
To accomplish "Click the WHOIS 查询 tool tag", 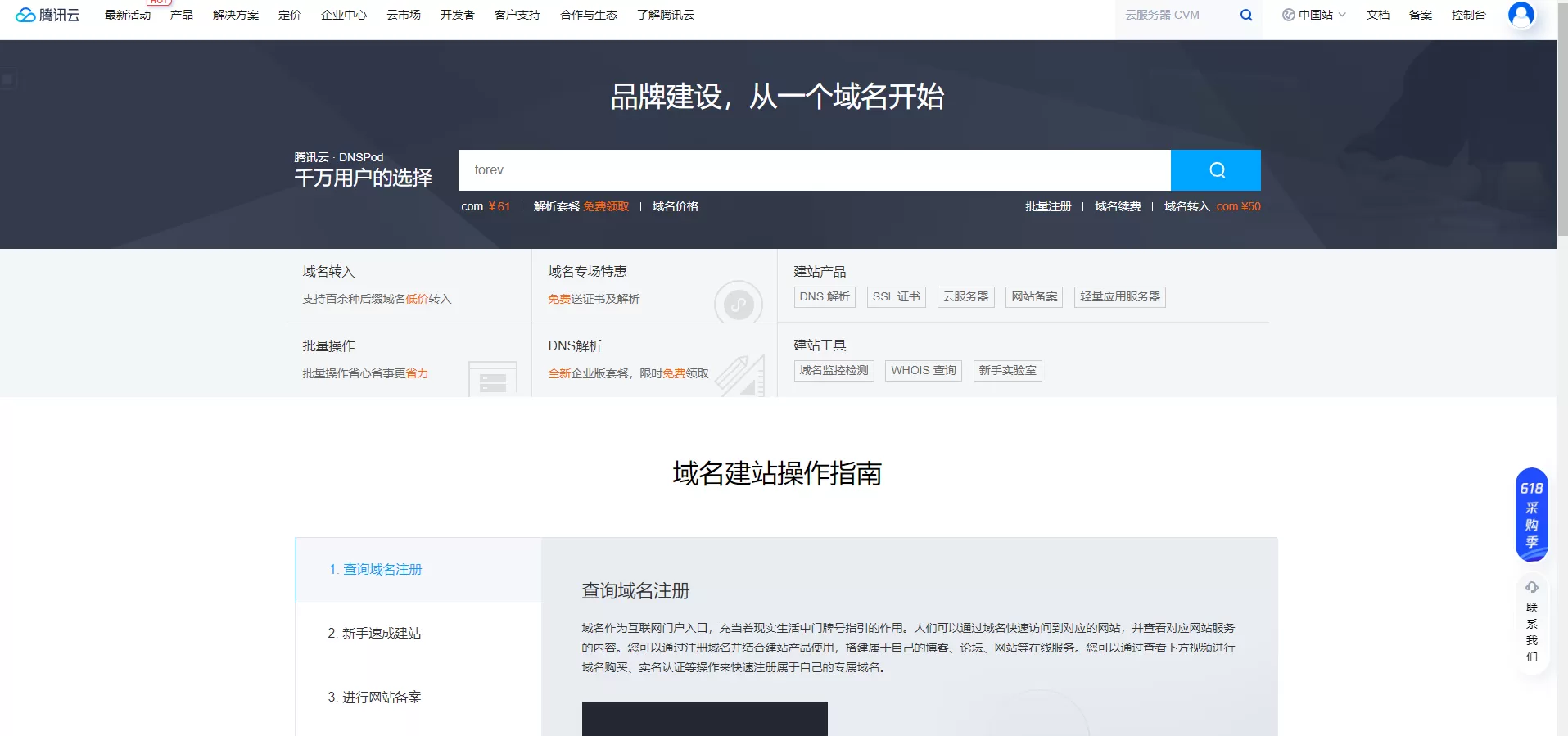I will pos(924,371).
